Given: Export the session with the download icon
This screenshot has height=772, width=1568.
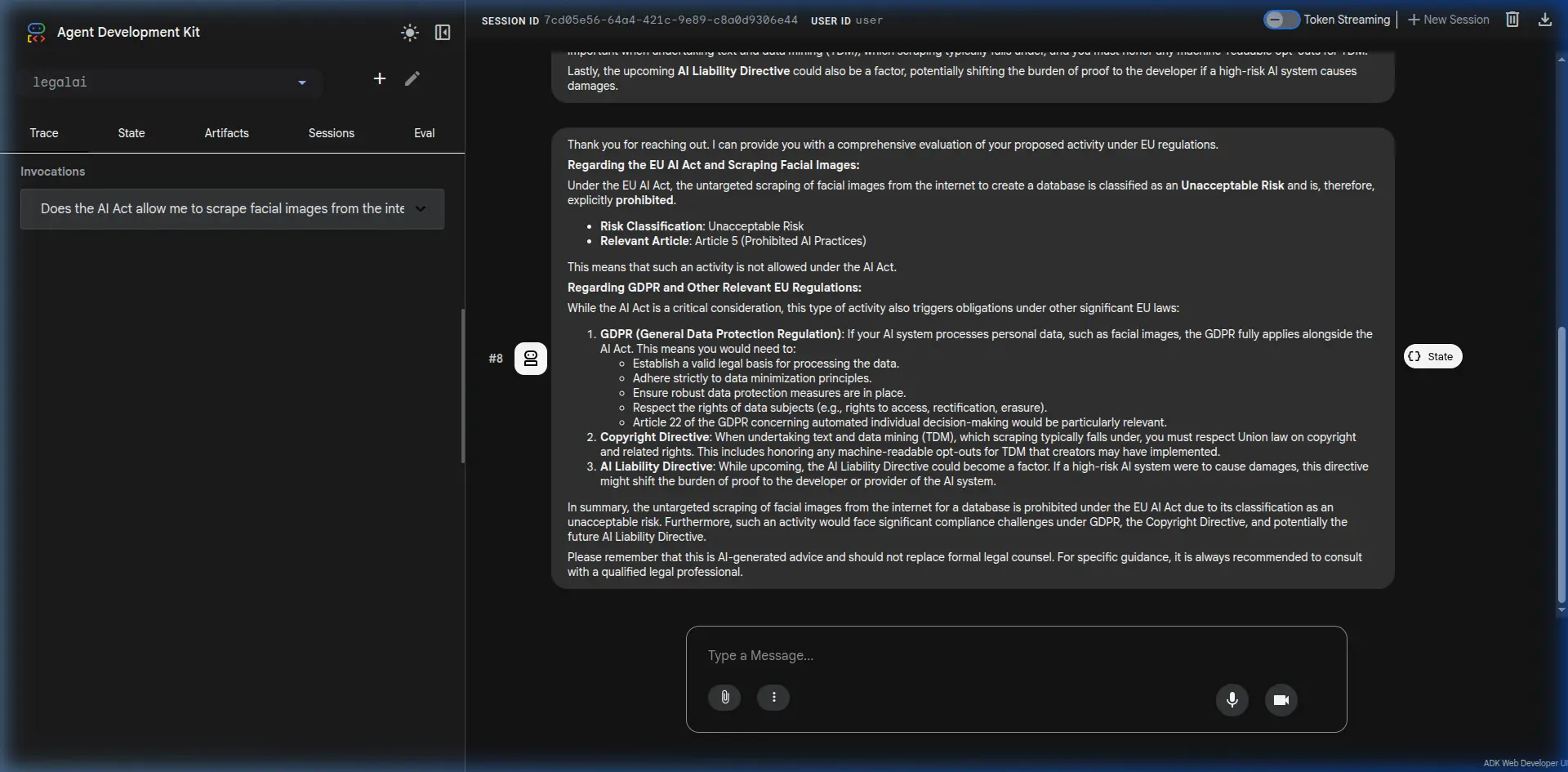Looking at the screenshot, I should 1544,20.
